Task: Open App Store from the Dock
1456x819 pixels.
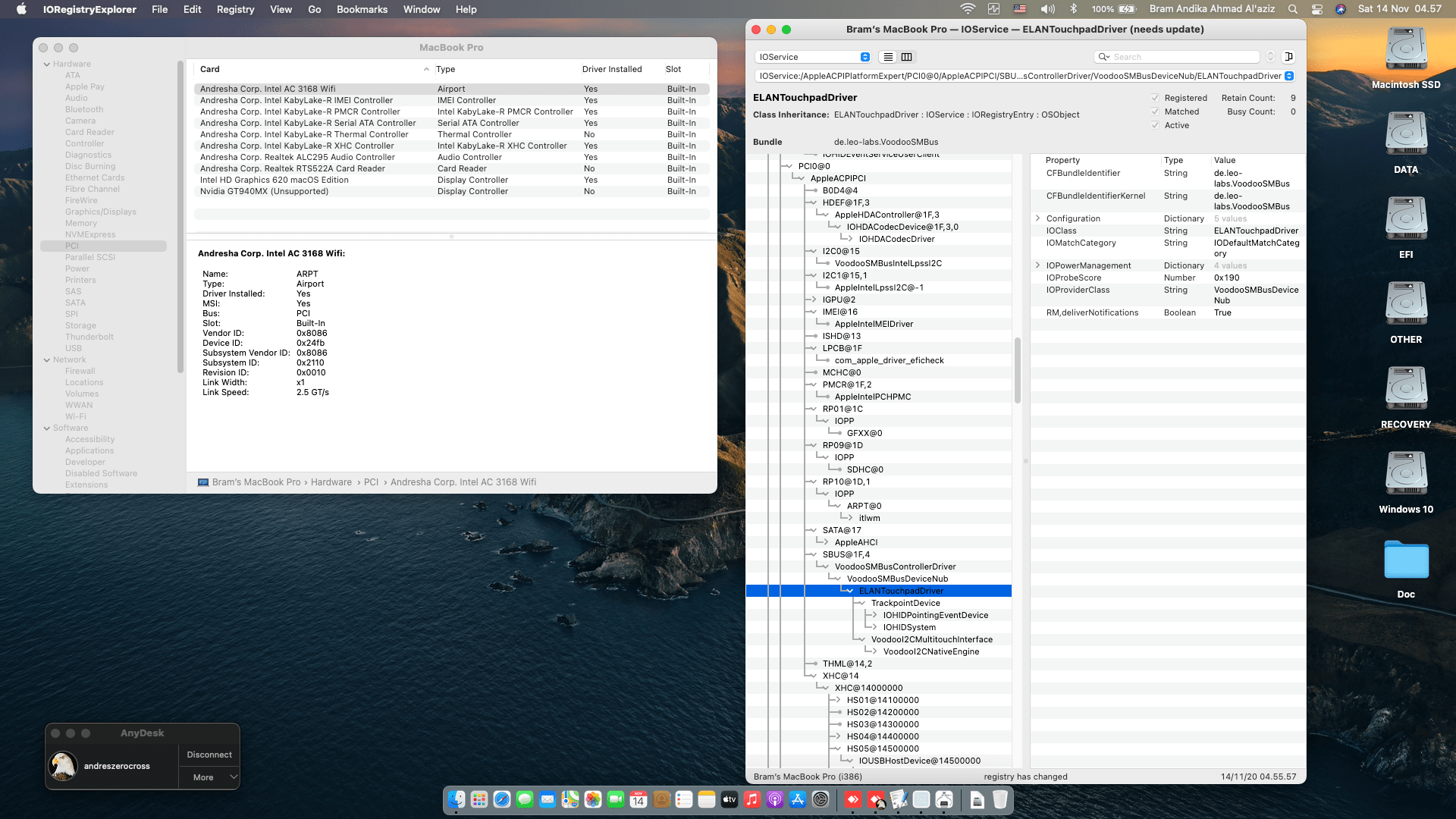Action: 797,799
